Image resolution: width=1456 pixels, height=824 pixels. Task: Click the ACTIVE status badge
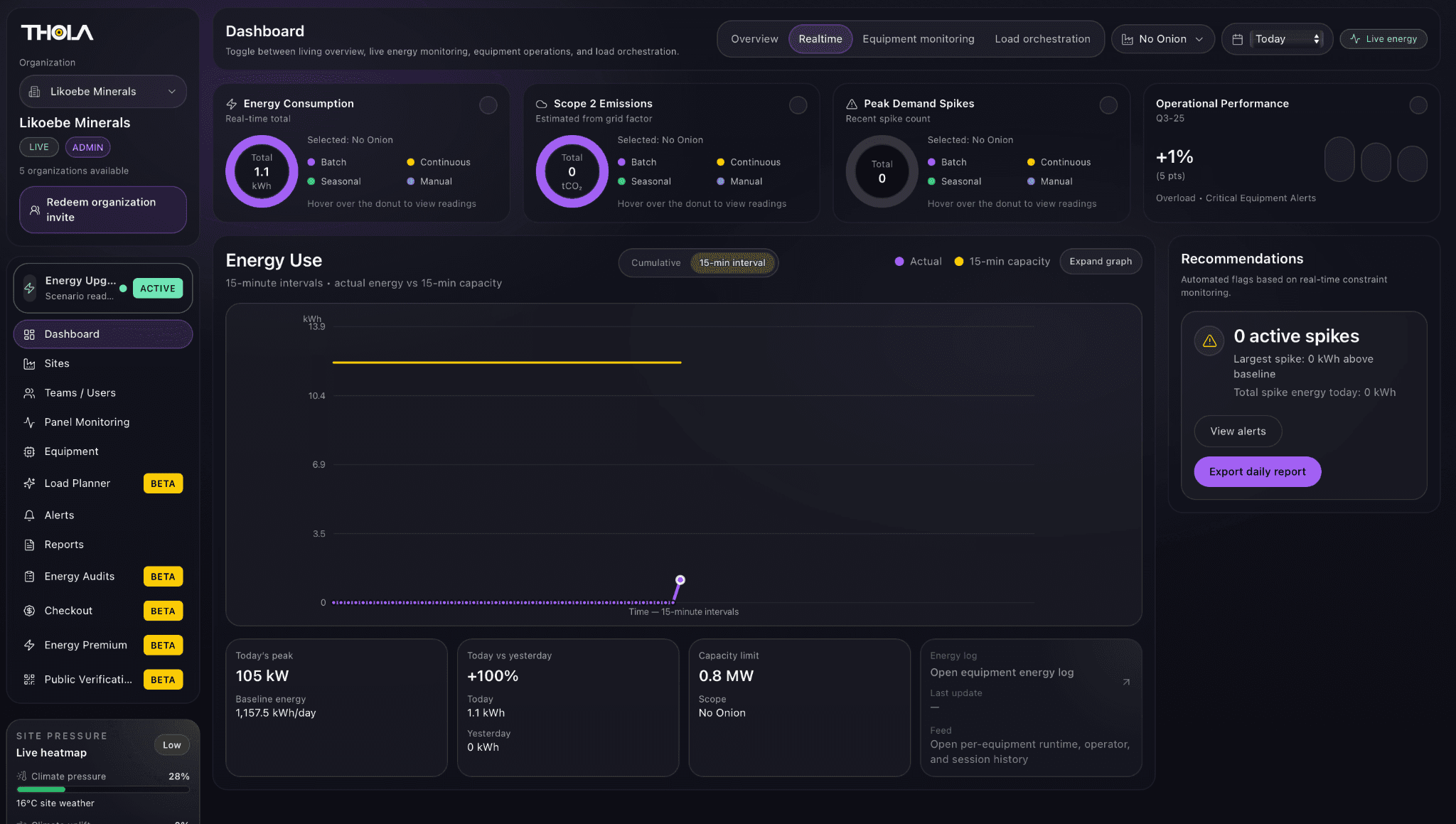coord(158,289)
